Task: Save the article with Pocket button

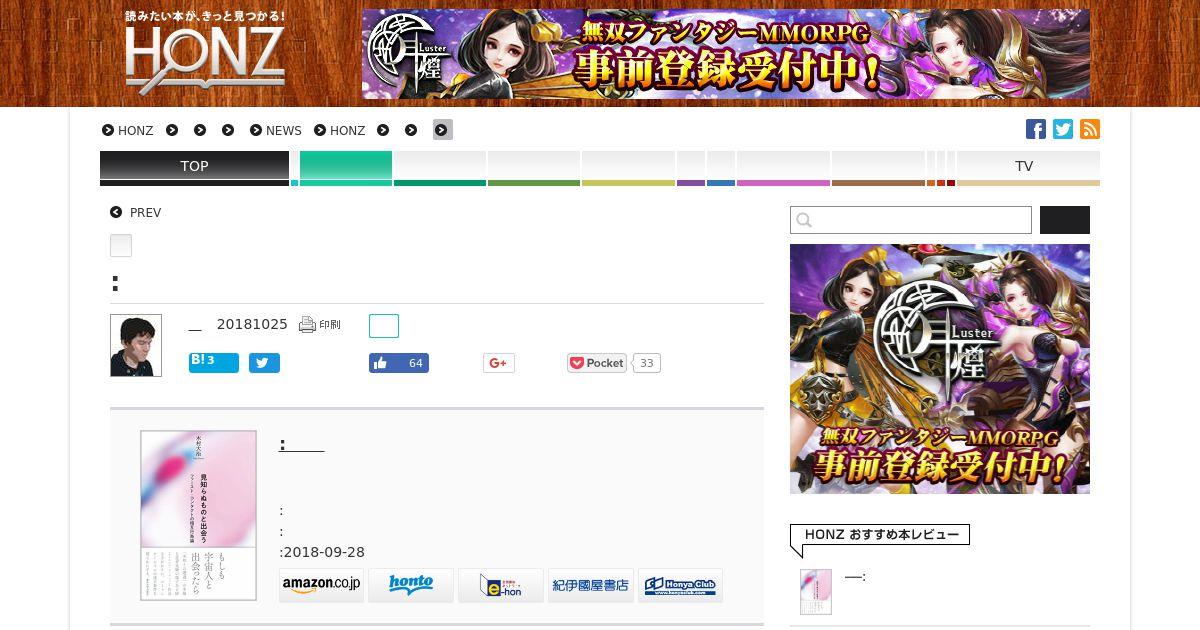Action: pos(597,363)
